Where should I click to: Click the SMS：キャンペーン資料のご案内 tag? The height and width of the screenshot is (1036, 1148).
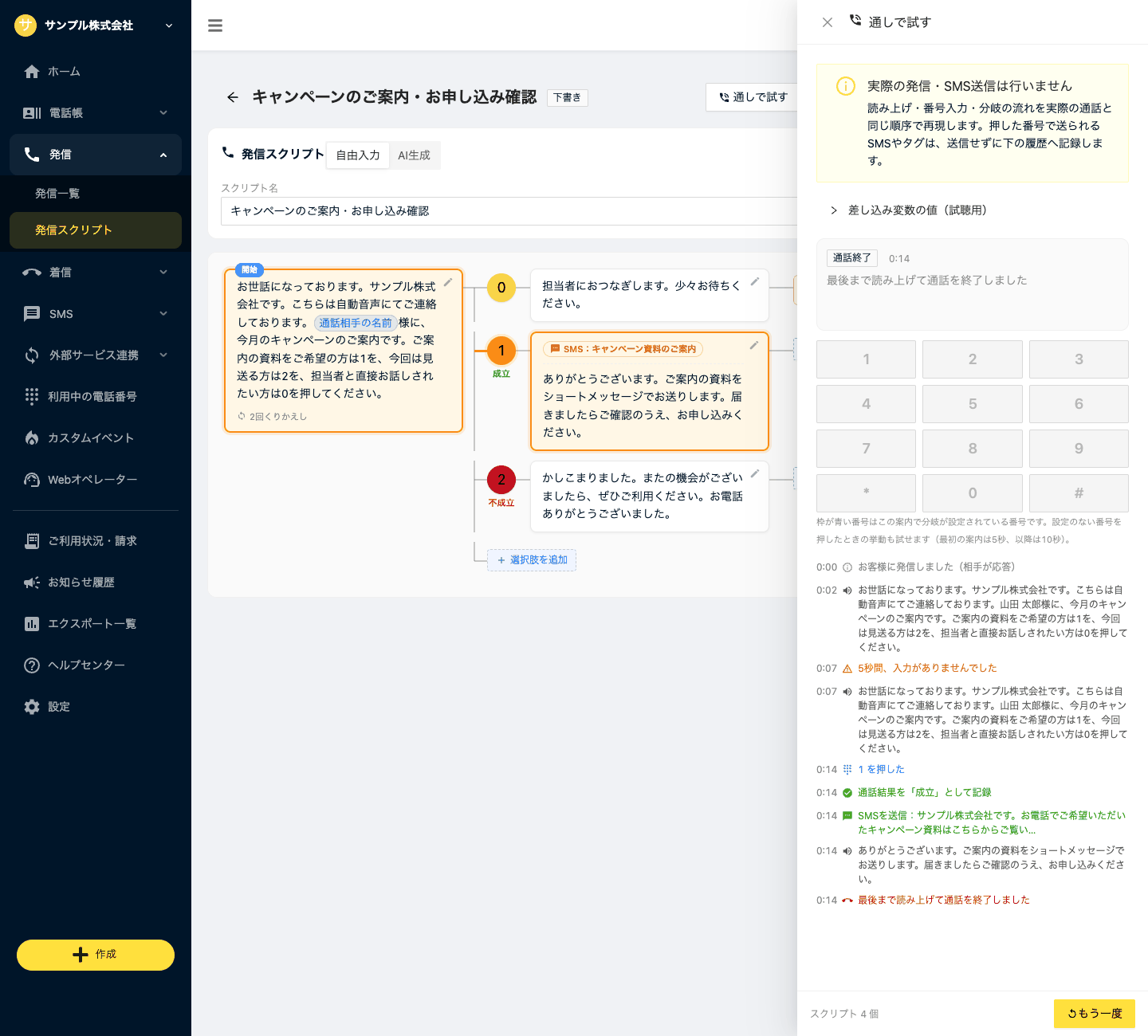click(623, 349)
